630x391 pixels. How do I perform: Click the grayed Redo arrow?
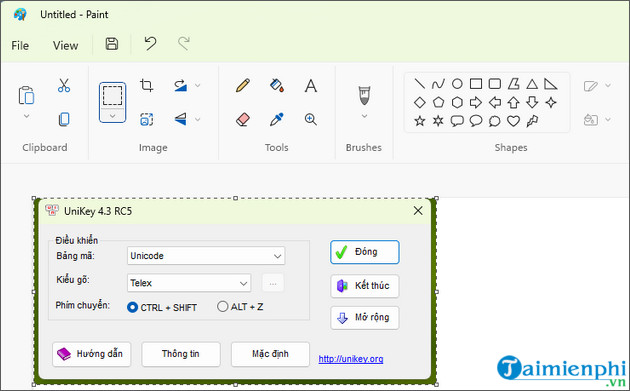(x=184, y=43)
